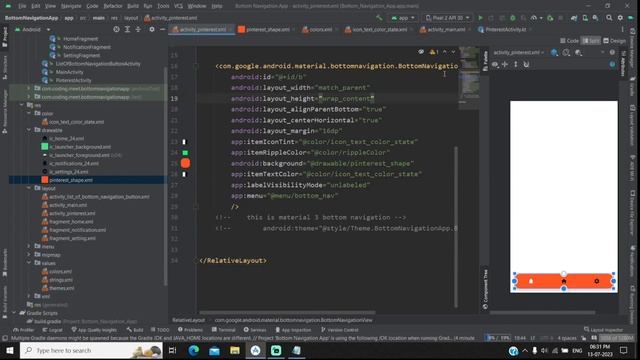Open the Pixel 2 API 30 device dropdown
Image resolution: width=640 pixels, height=360 pixels.
click(x=447, y=18)
